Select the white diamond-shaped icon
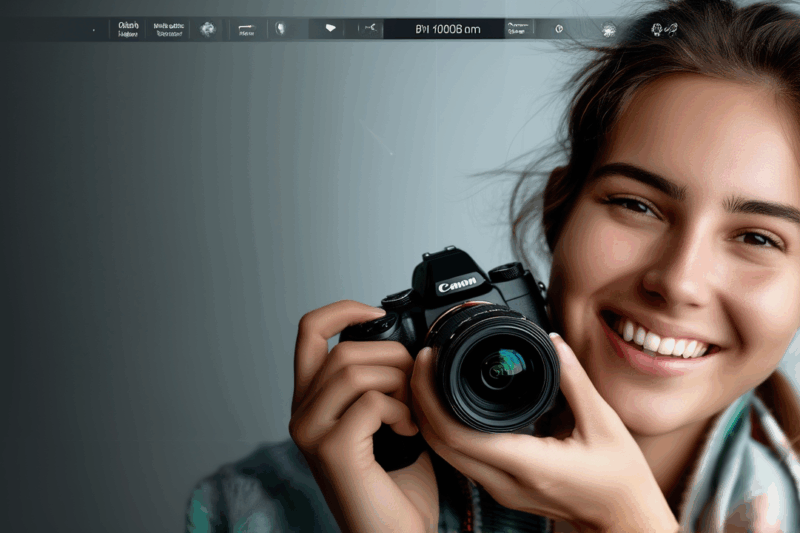 click(331, 28)
